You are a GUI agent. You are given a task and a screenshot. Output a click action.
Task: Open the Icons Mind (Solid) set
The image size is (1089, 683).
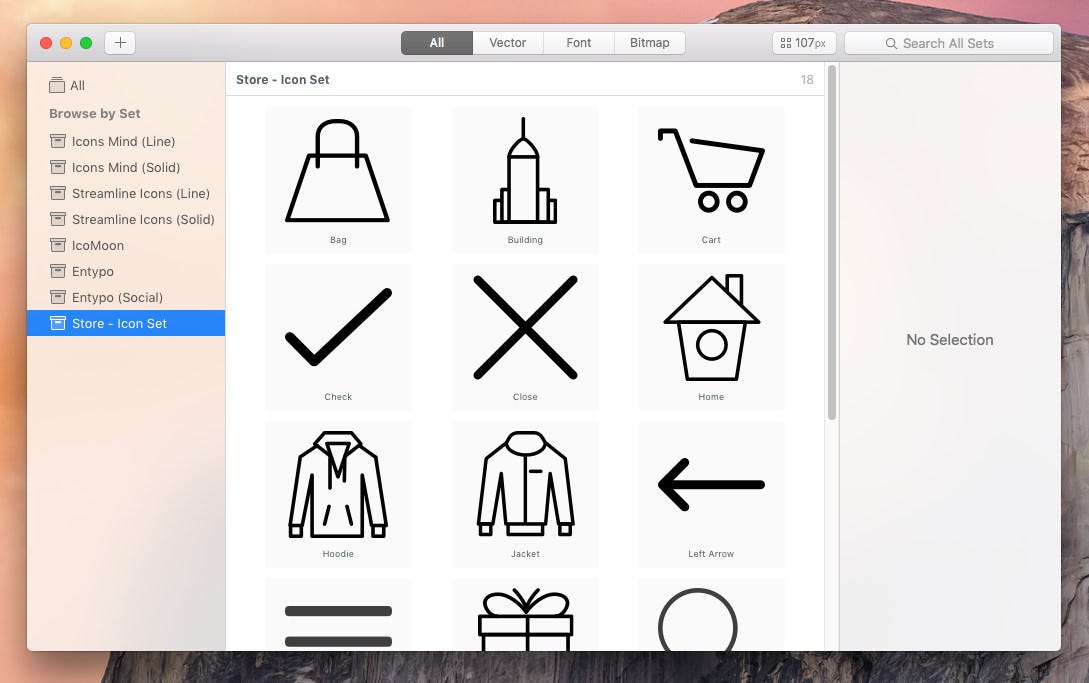[126, 167]
